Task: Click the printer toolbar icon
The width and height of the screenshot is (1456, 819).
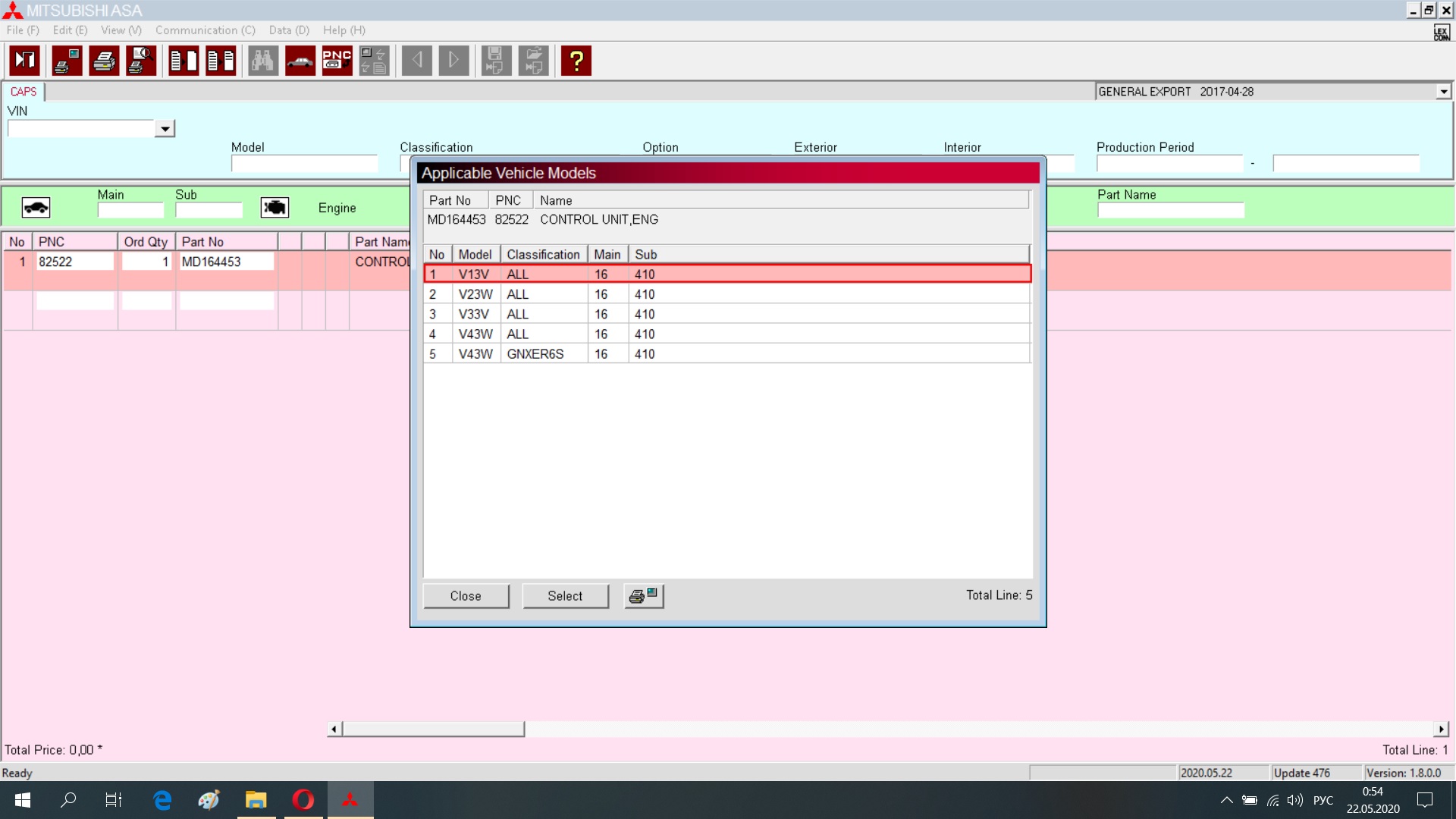Action: (x=104, y=61)
